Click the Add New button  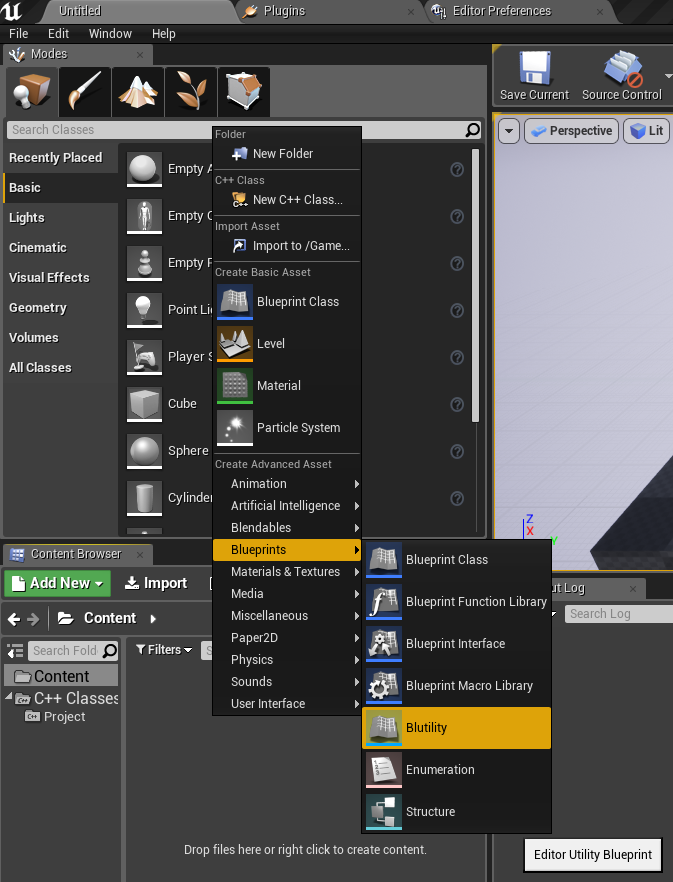point(57,583)
